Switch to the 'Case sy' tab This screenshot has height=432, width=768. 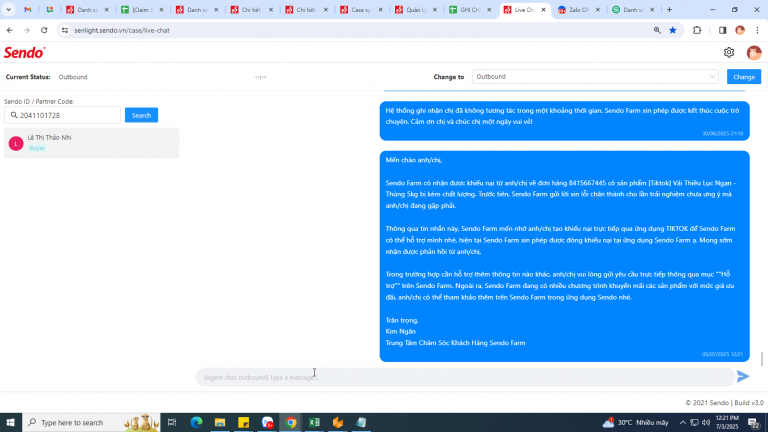tap(361, 10)
